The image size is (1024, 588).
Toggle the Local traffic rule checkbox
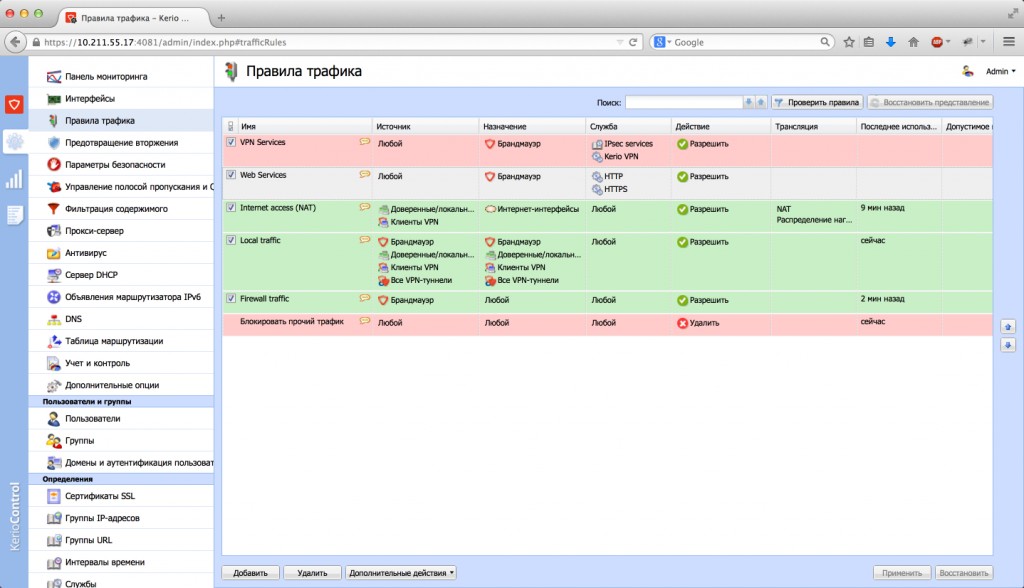(231, 240)
